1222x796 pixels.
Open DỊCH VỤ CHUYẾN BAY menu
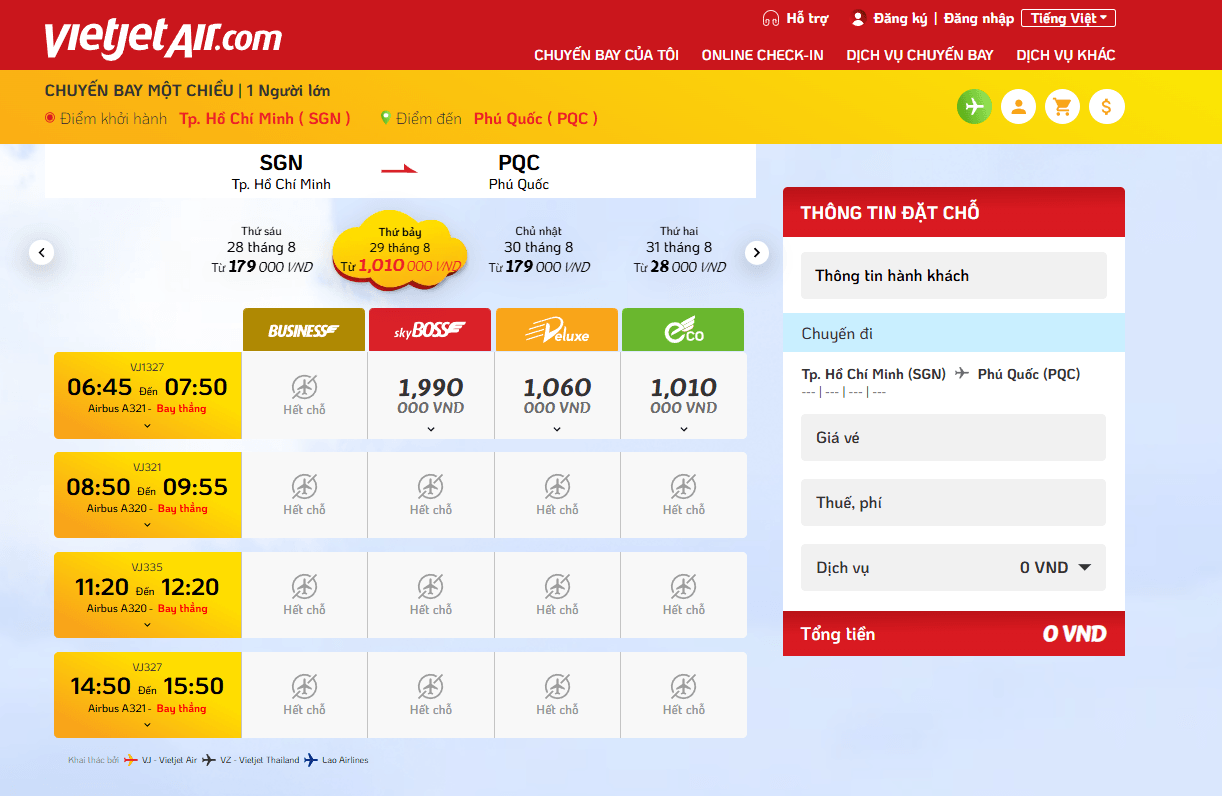tap(920, 55)
